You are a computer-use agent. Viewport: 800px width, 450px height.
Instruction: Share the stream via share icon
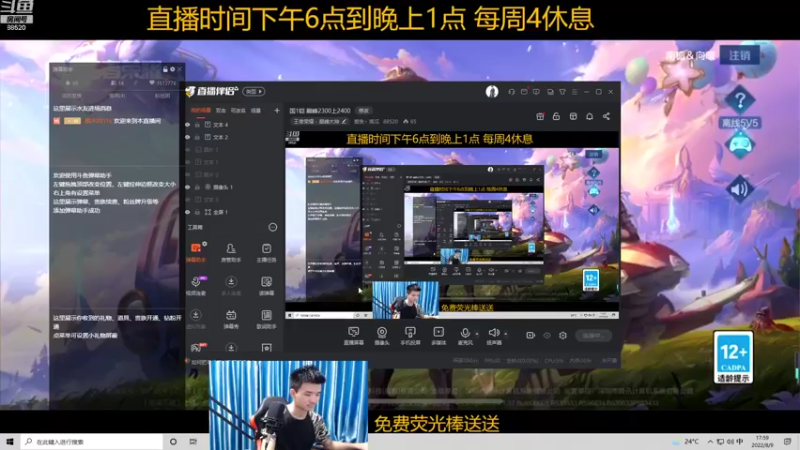[x=606, y=116]
